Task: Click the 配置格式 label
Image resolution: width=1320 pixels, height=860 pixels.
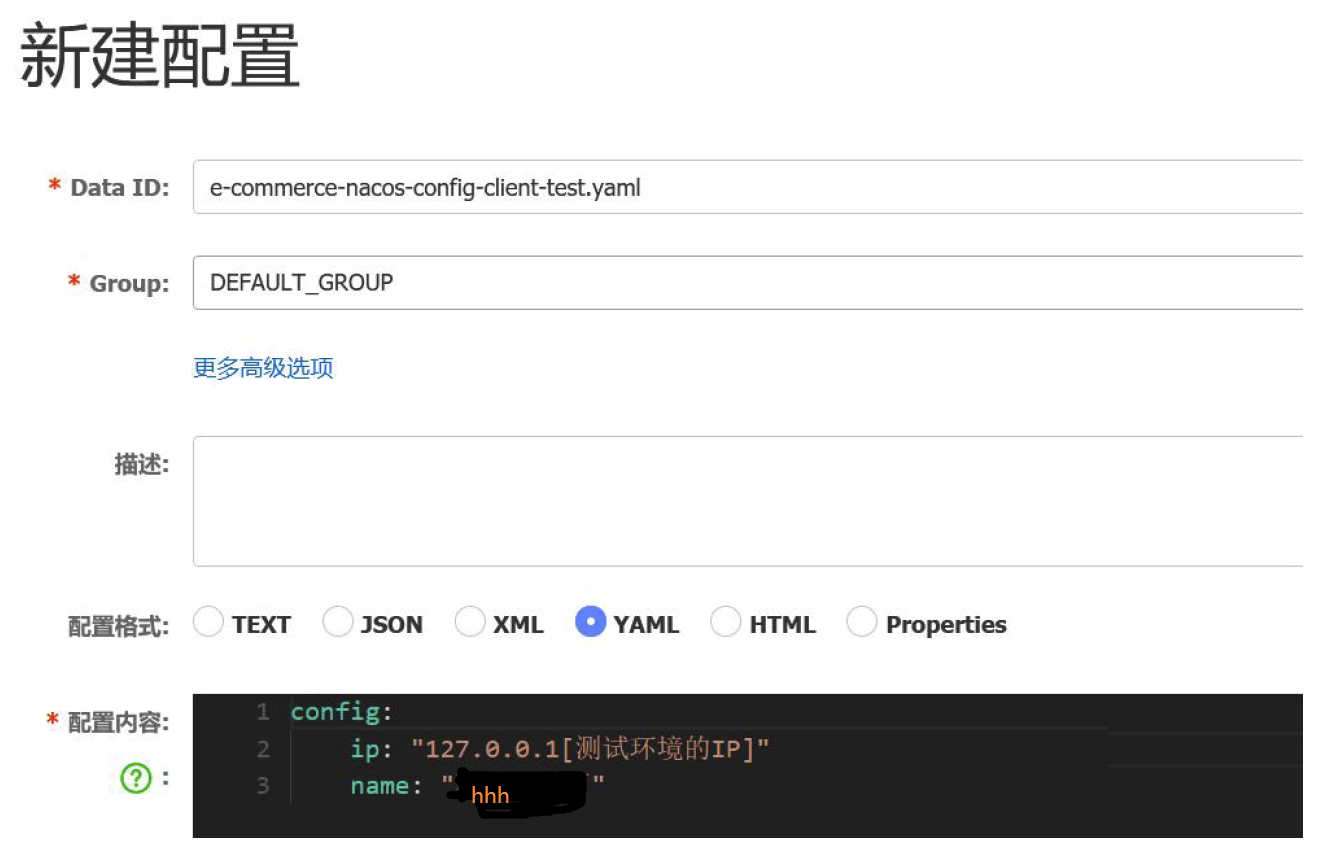Action: pyautogui.click(x=118, y=626)
